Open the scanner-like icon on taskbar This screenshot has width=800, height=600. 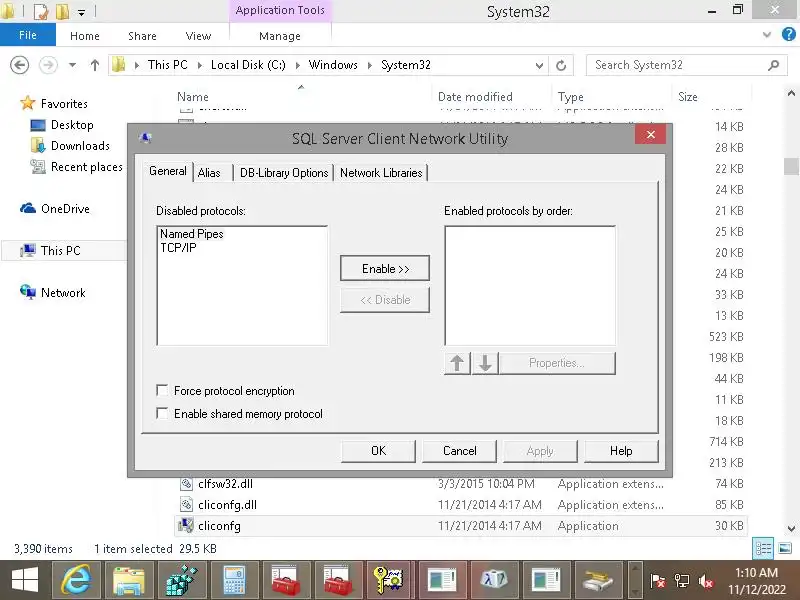[x=597, y=581]
